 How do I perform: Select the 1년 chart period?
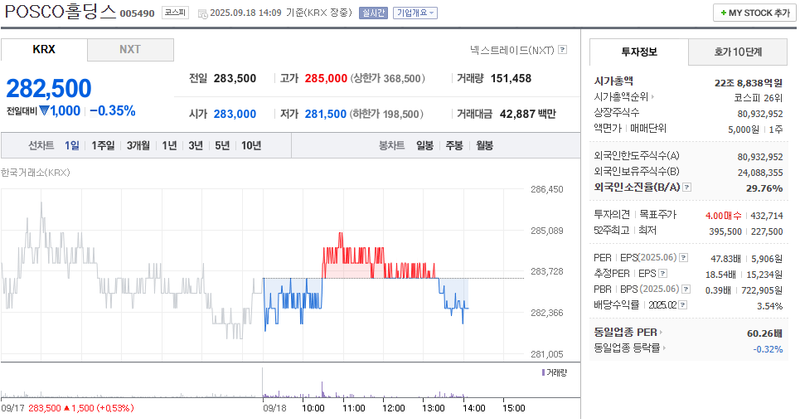[169, 146]
